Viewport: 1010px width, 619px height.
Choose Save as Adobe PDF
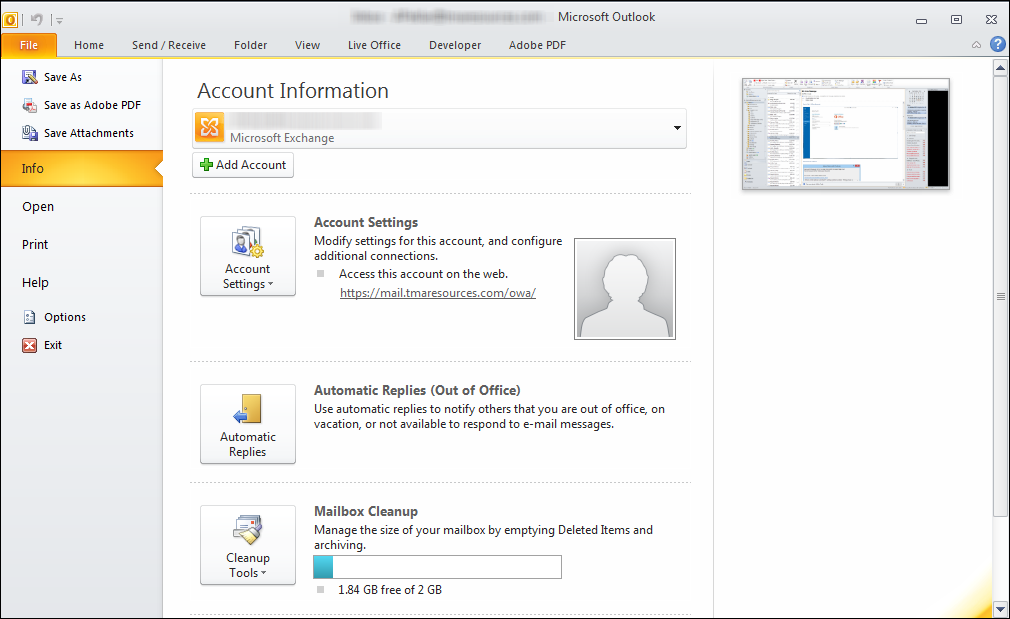coord(92,105)
